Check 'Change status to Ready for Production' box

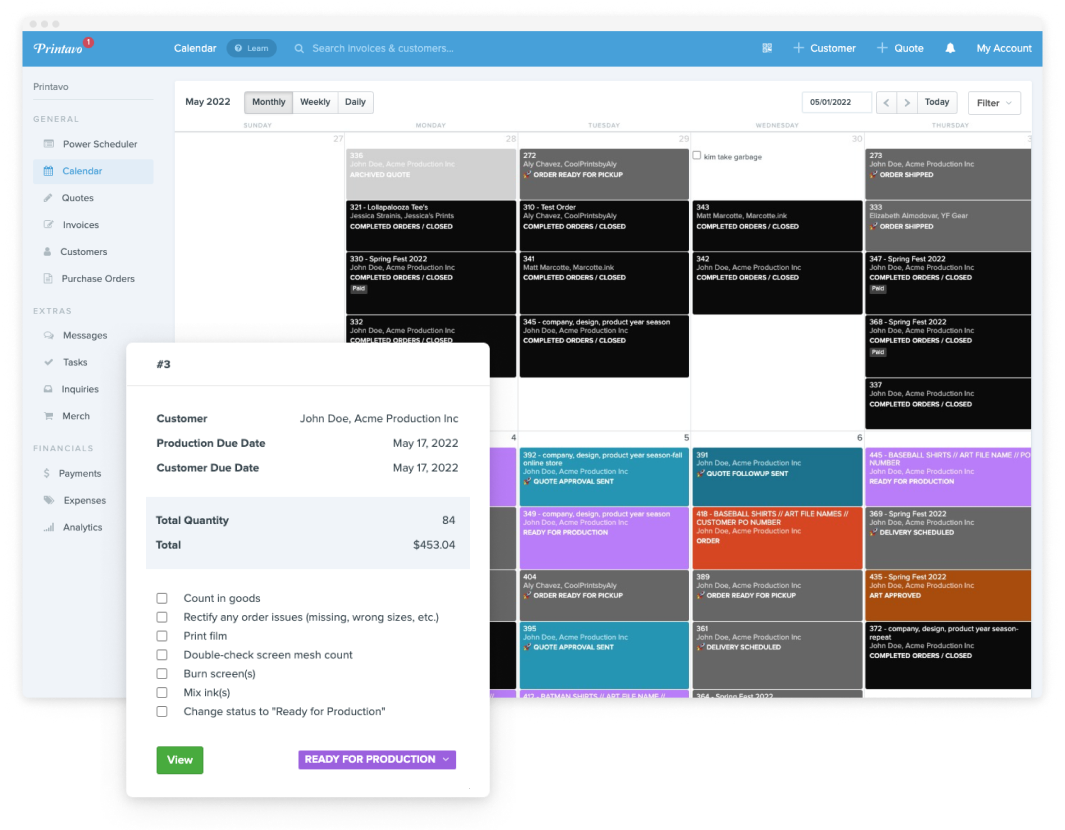[162, 712]
